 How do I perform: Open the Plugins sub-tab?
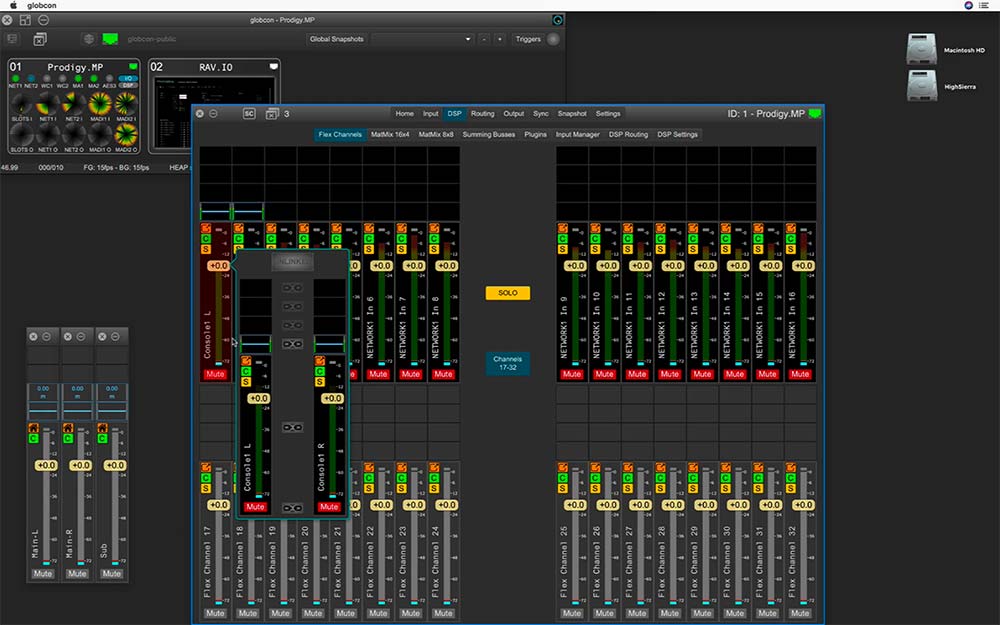tap(535, 135)
